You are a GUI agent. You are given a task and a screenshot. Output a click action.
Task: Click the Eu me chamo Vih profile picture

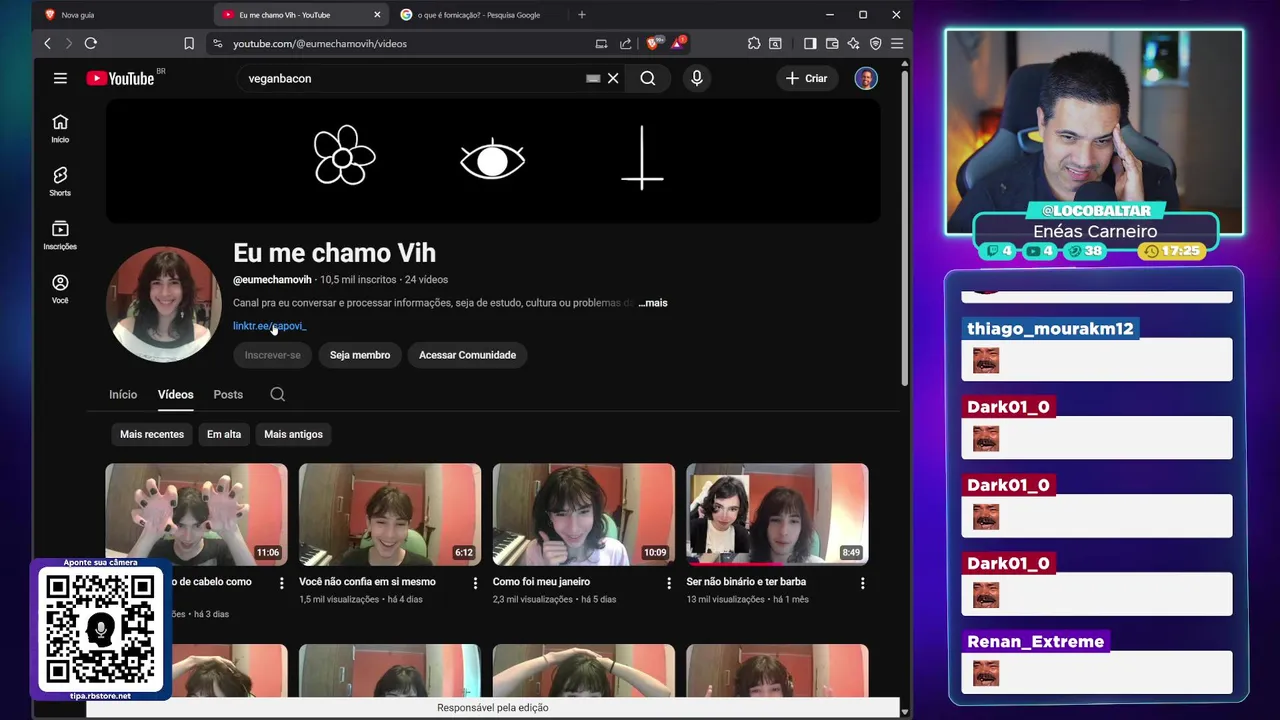click(x=164, y=304)
